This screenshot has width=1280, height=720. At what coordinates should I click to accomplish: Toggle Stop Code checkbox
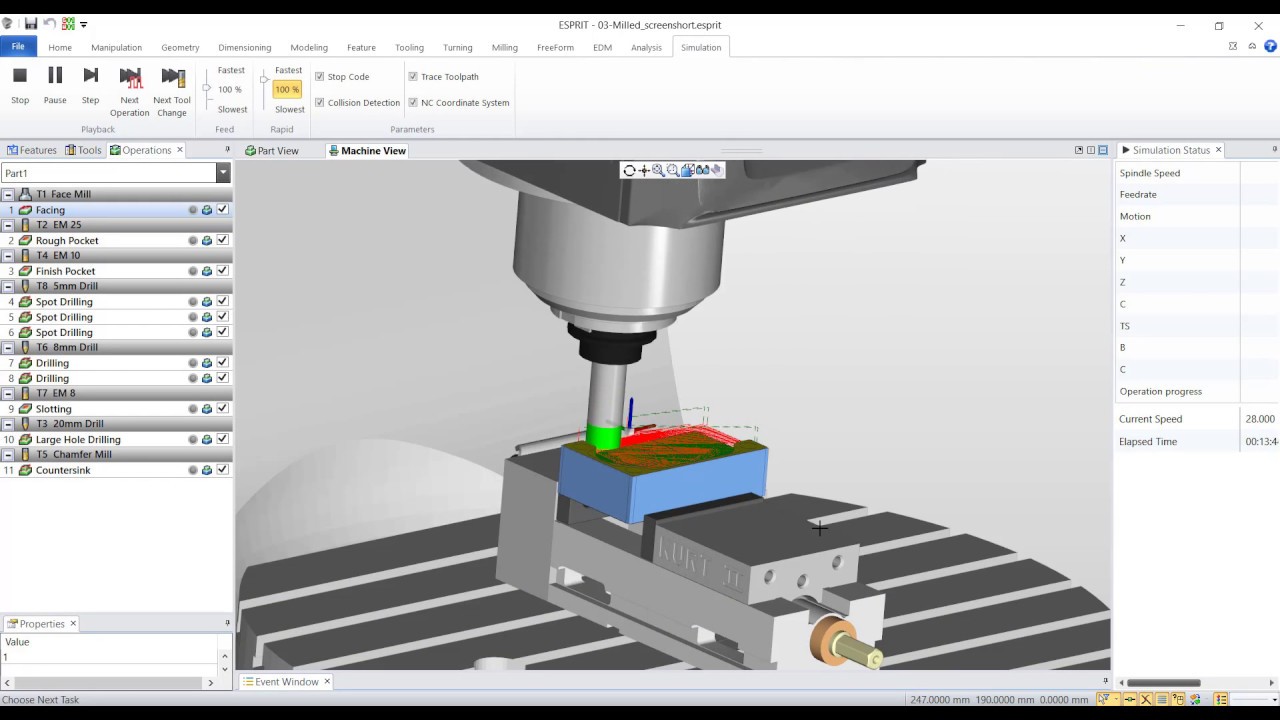(320, 76)
